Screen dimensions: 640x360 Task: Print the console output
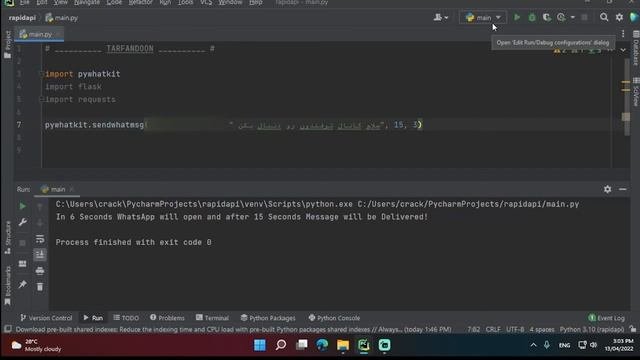40,271
